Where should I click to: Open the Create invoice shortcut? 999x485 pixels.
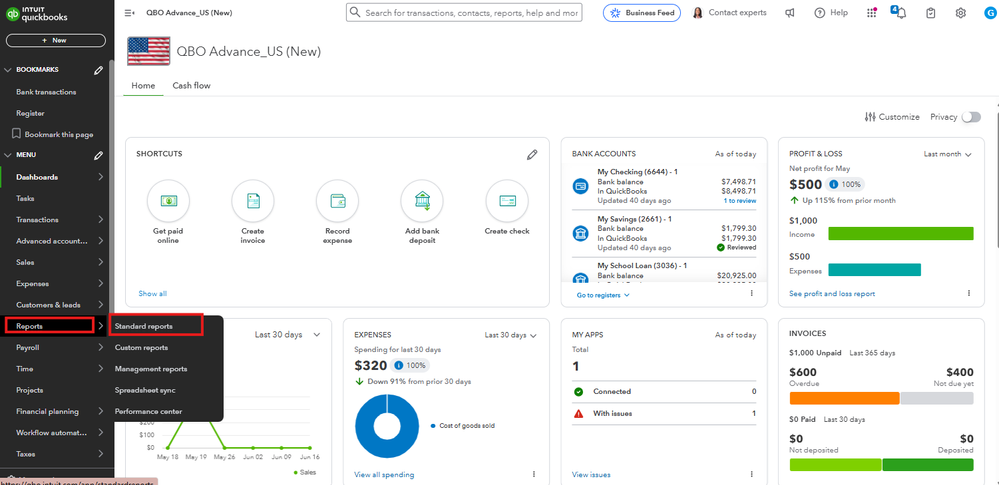click(253, 202)
